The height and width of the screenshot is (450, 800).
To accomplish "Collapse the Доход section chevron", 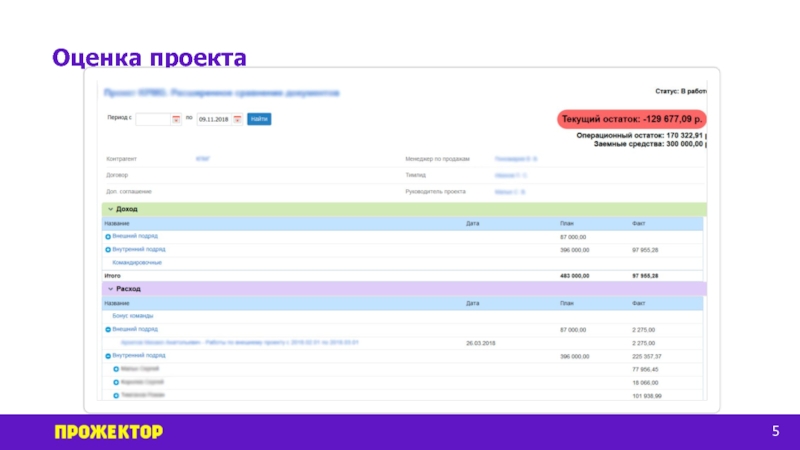I will coord(108,209).
